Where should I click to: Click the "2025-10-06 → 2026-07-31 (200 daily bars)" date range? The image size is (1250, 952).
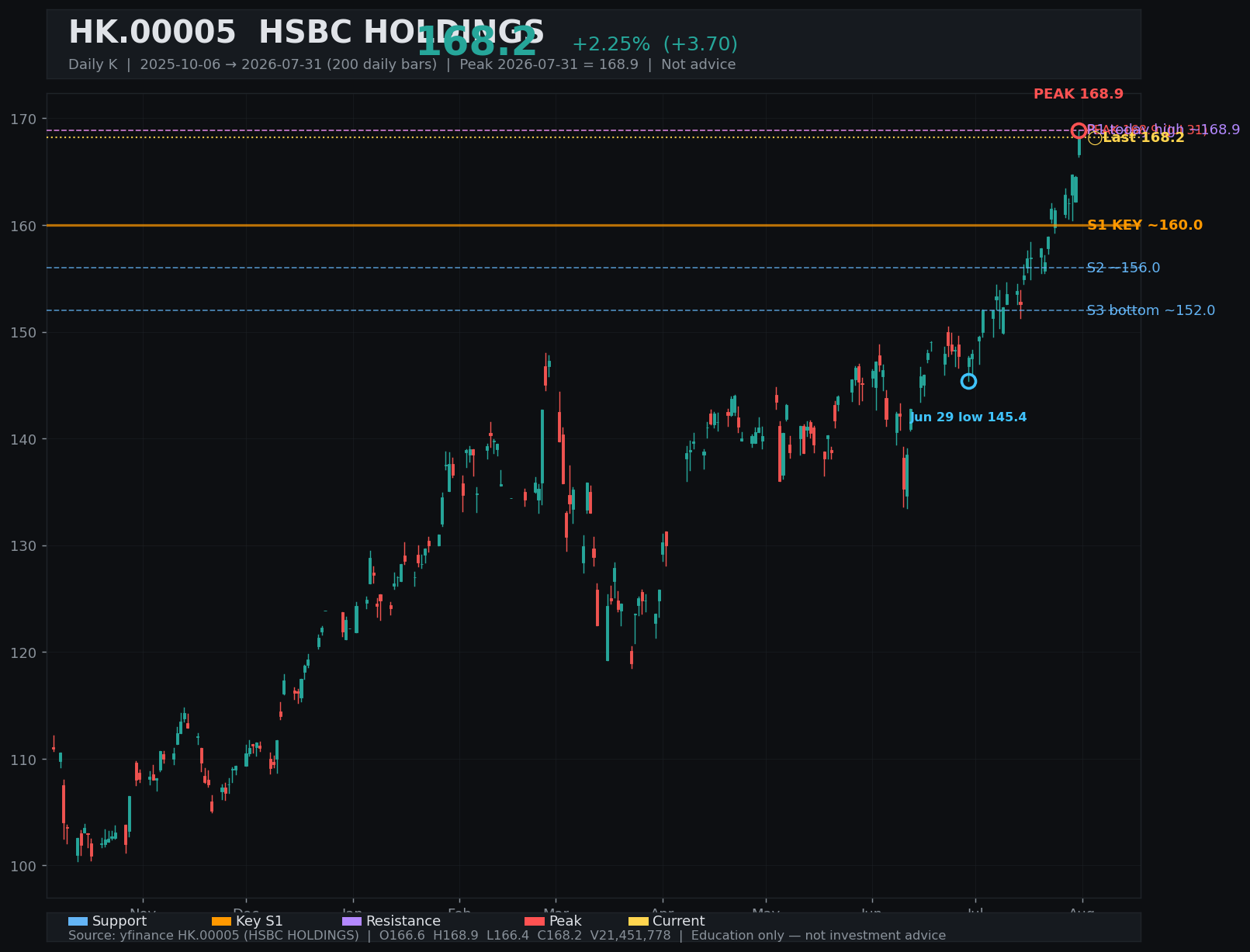coord(289,64)
